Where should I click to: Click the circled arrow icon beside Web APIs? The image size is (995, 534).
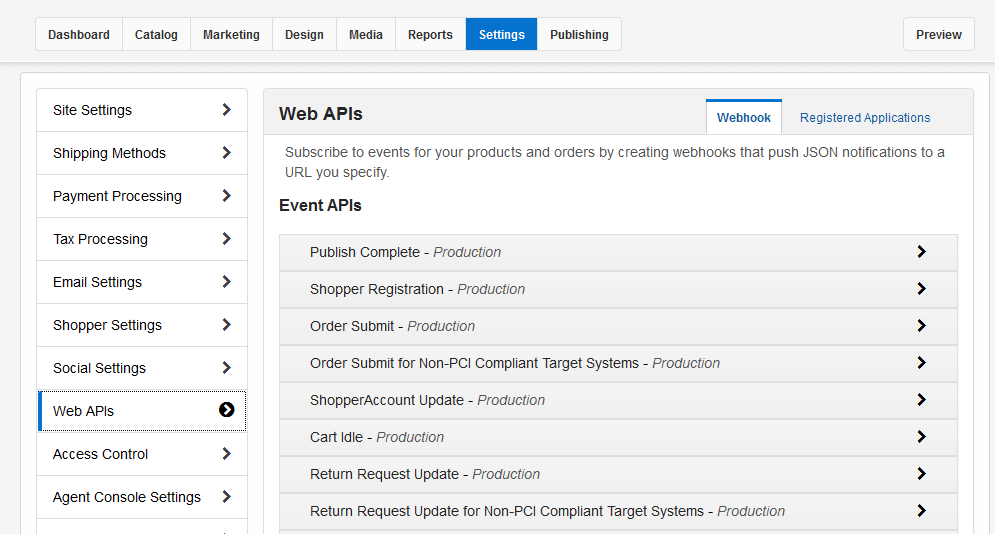pyautogui.click(x=226, y=410)
